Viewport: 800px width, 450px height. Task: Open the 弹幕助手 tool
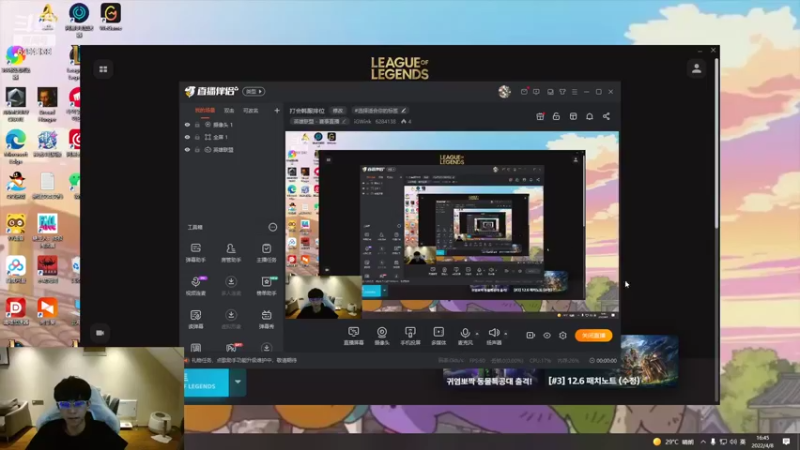pos(195,253)
